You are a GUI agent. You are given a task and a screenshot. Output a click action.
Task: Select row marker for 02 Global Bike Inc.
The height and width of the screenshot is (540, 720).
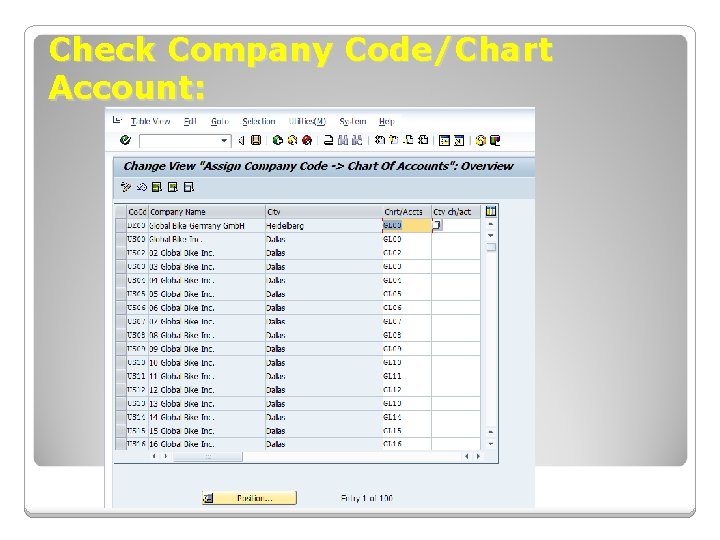coord(121,253)
